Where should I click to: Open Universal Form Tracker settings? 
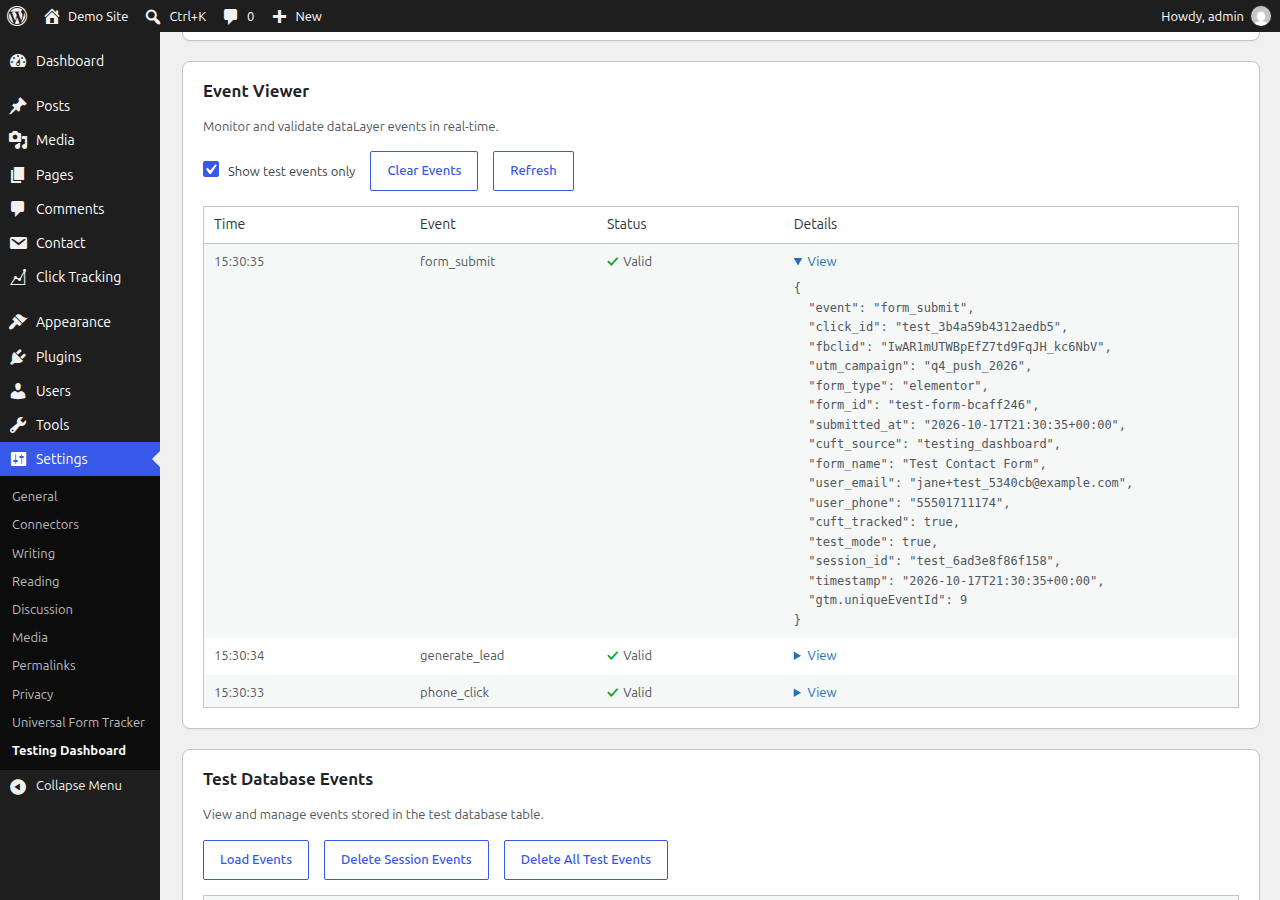[x=78, y=722]
